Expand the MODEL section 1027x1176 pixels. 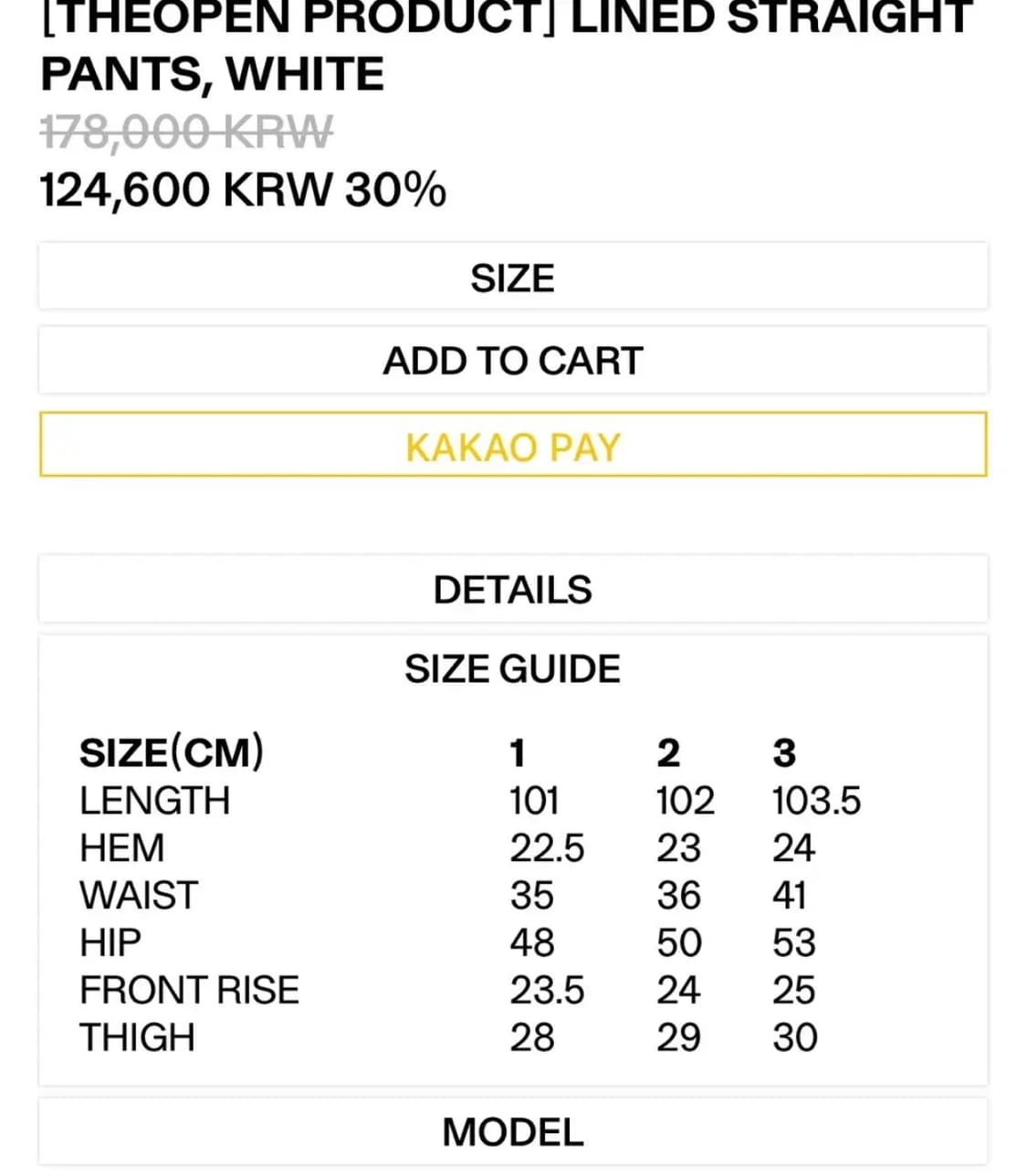click(x=512, y=1132)
